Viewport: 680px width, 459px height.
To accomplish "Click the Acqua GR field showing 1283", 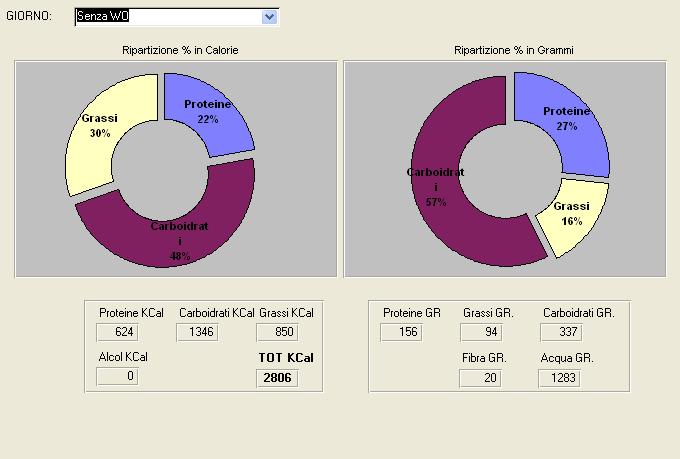I will (x=560, y=378).
